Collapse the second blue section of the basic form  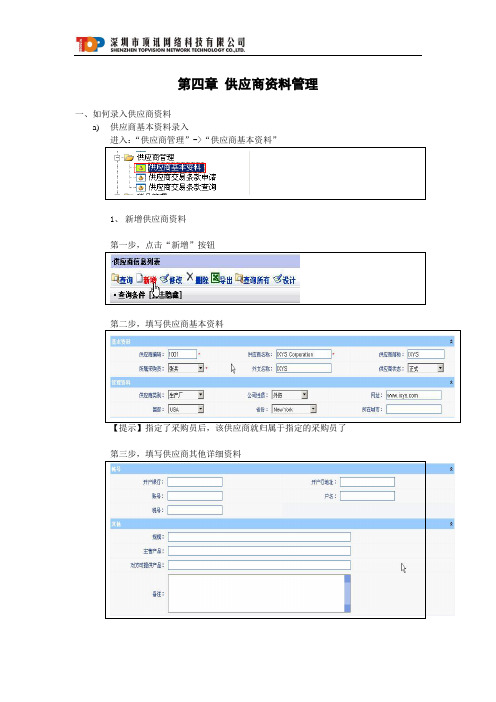click(451, 382)
